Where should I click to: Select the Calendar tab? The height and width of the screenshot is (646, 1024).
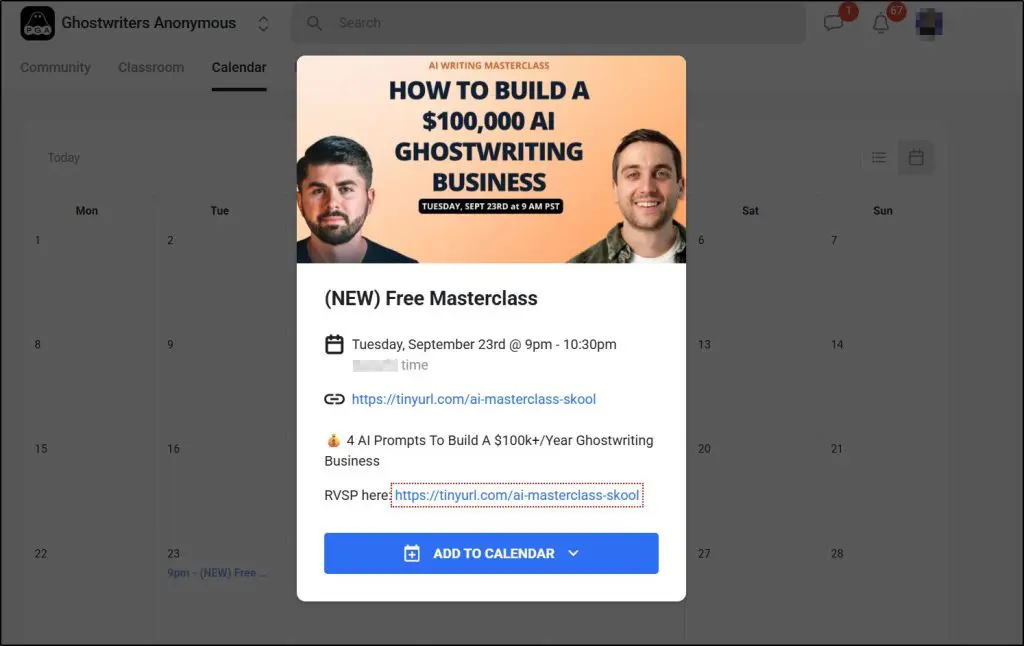click(239, 67)
